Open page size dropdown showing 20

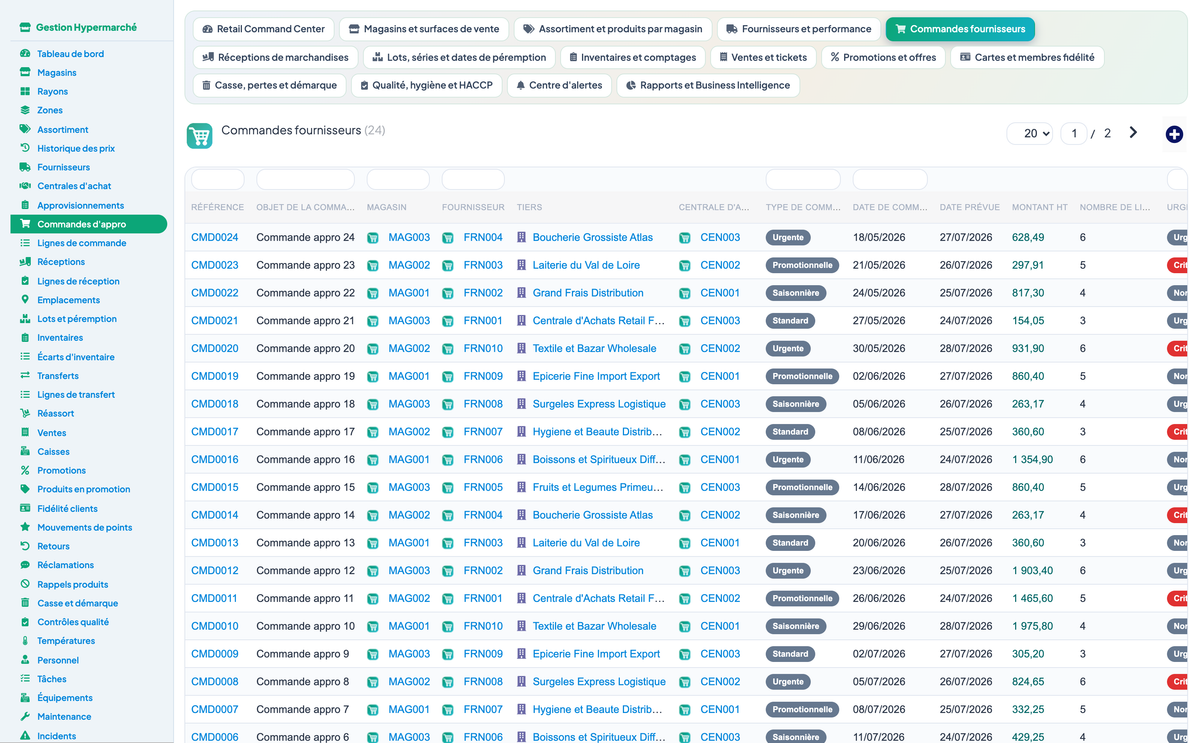(x=1030, y=133)
